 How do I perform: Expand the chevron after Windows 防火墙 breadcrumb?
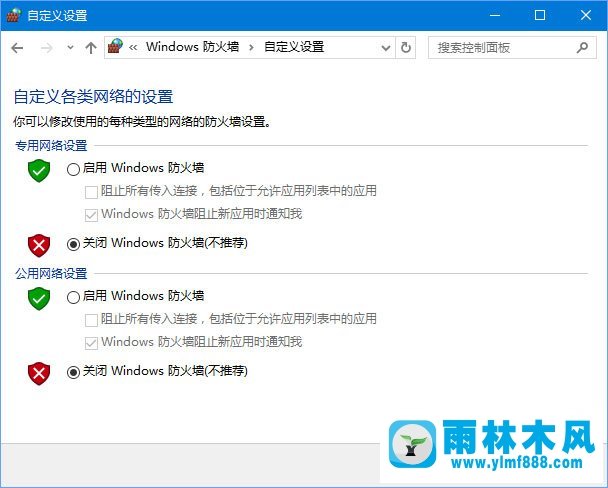coord(250,47)
